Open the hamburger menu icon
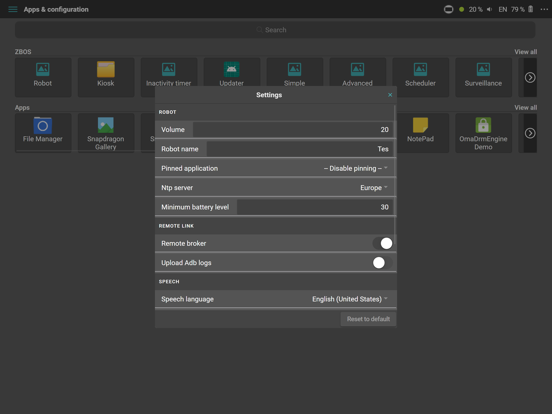 pos(13,9)
